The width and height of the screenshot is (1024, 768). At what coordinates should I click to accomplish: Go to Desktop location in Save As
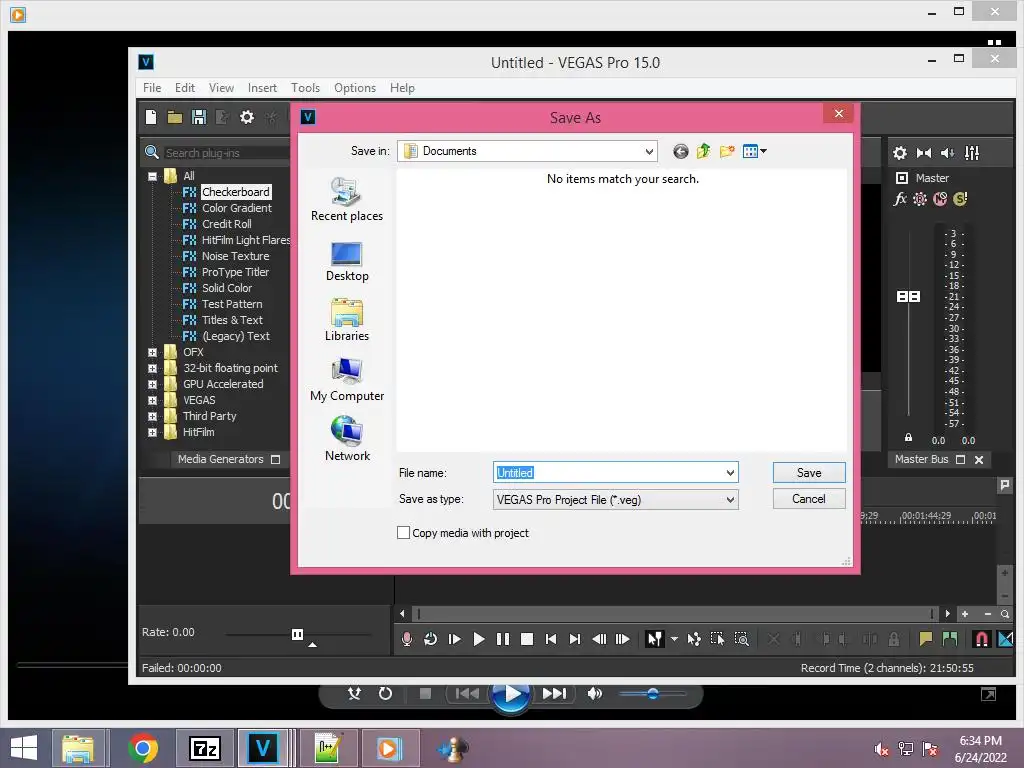(347, 261)
